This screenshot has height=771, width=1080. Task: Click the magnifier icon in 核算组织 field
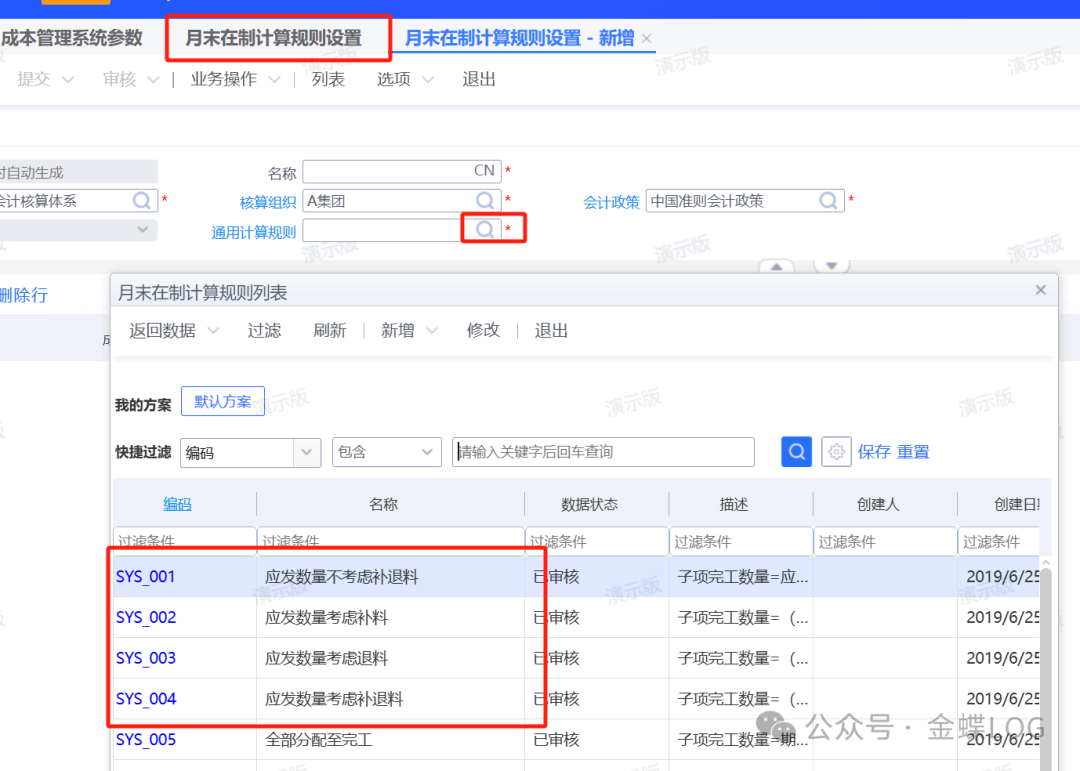pyautogui.click(x=485, y=201)
